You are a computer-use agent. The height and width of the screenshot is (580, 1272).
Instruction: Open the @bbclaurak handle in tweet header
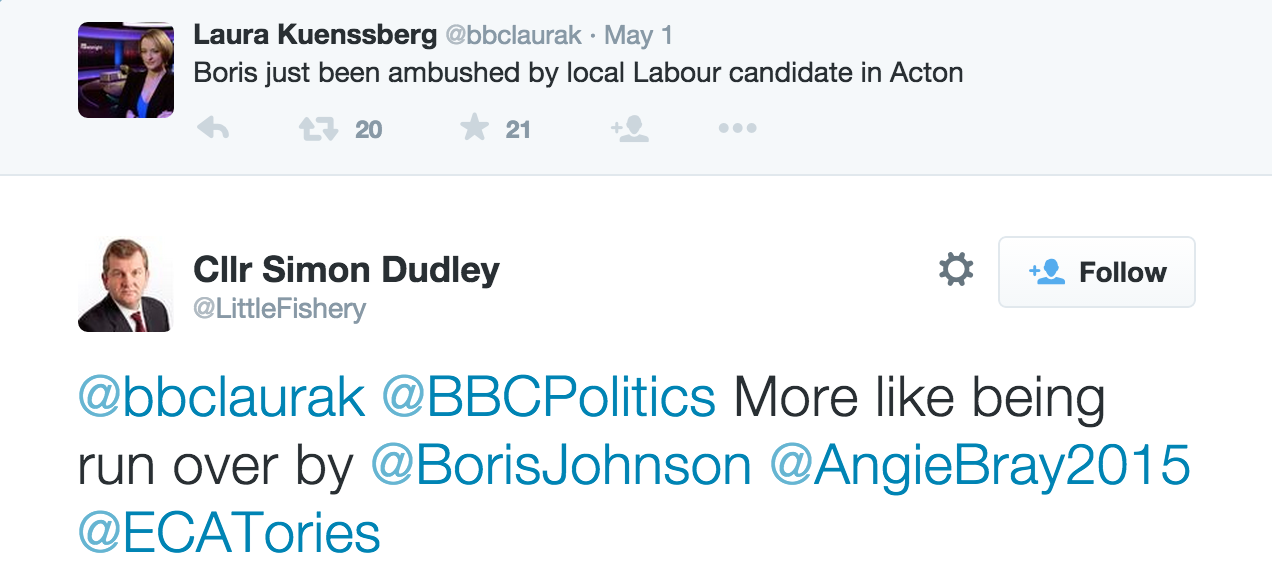pos(512,36)
